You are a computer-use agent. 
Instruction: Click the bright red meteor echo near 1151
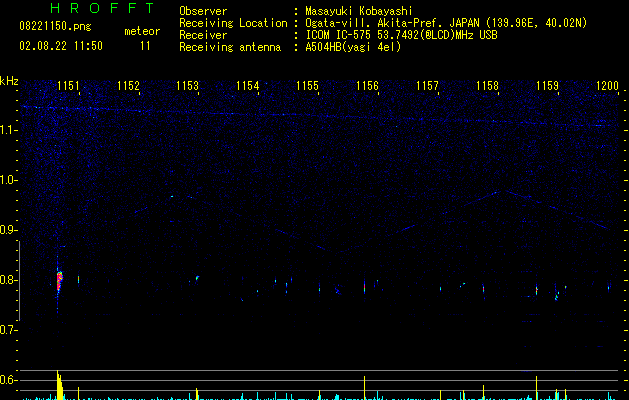coord(59,281)
